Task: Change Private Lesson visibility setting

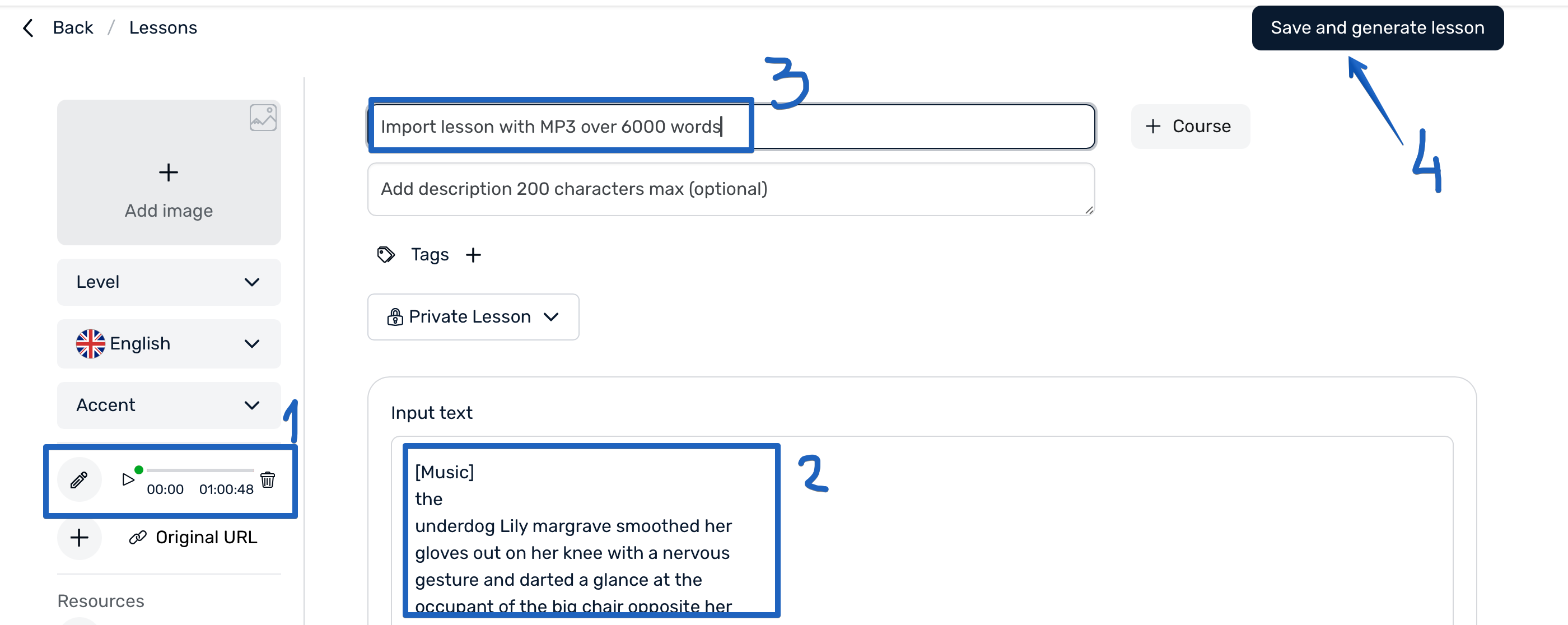Action: click(x=473, y=317)
